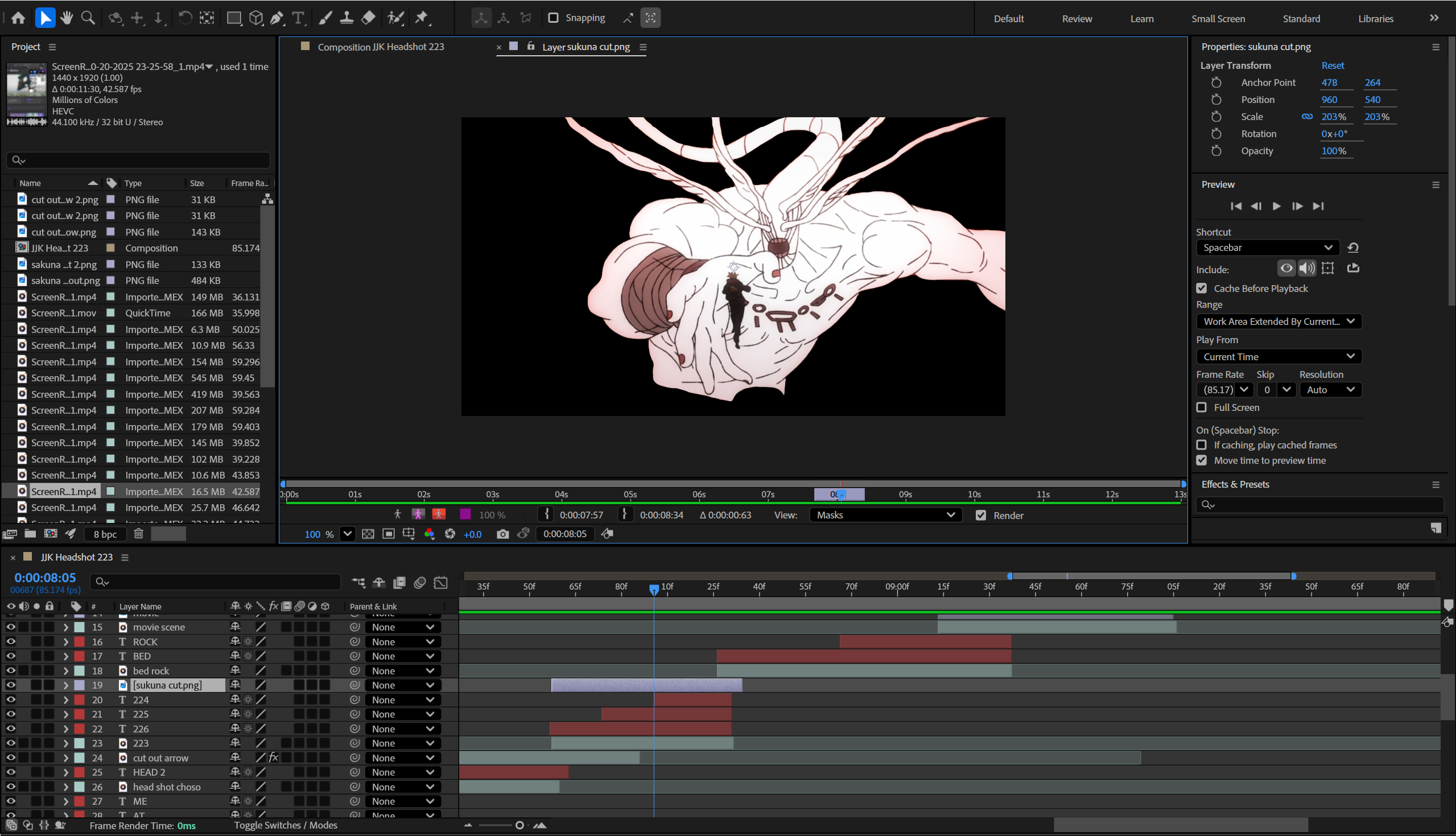1456x836 pixels.
Task: Click the Play button in Preview
Action: point(1276,206)
